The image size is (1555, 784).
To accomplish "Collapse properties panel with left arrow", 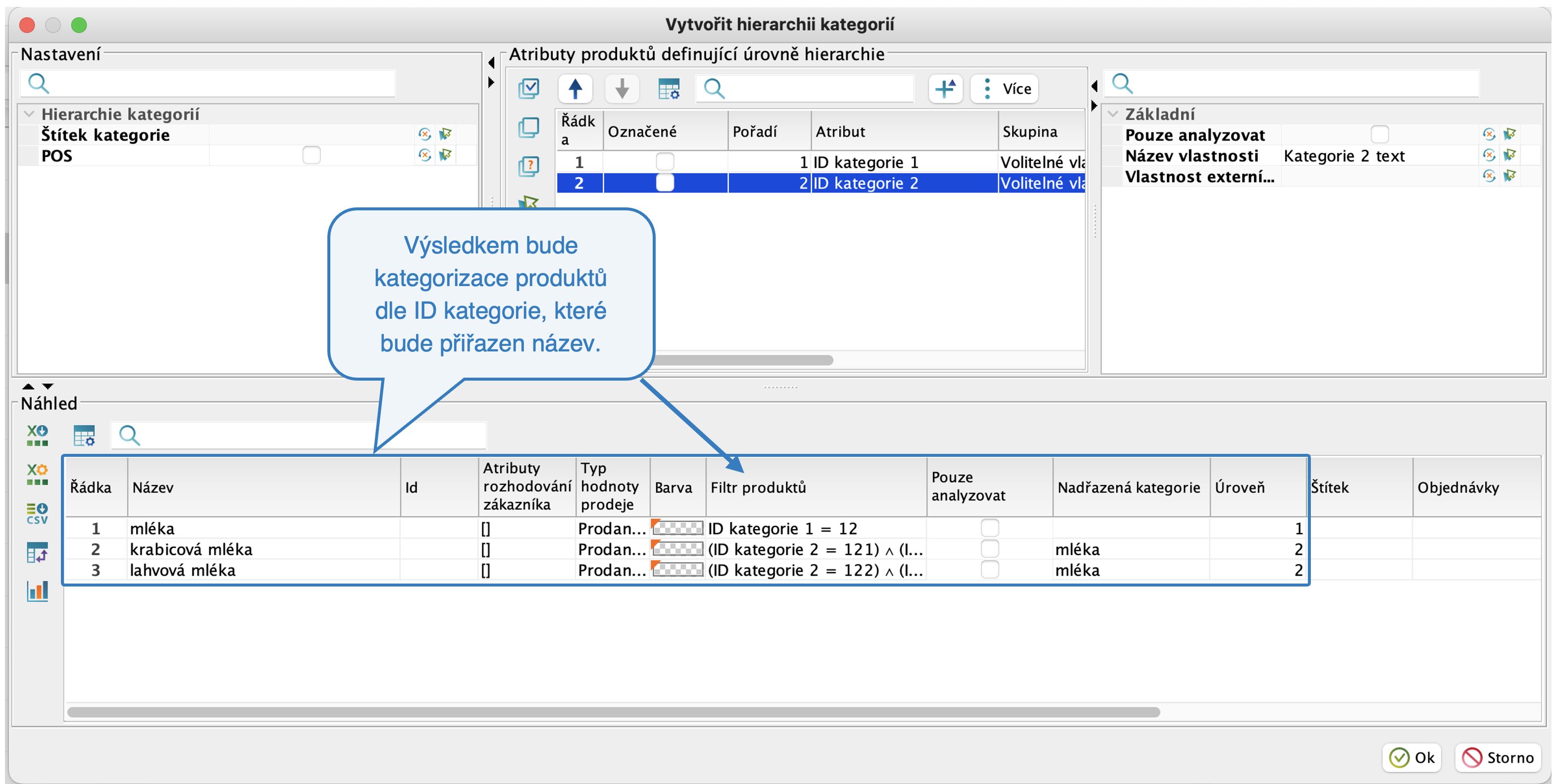I will coord(1094,86).
